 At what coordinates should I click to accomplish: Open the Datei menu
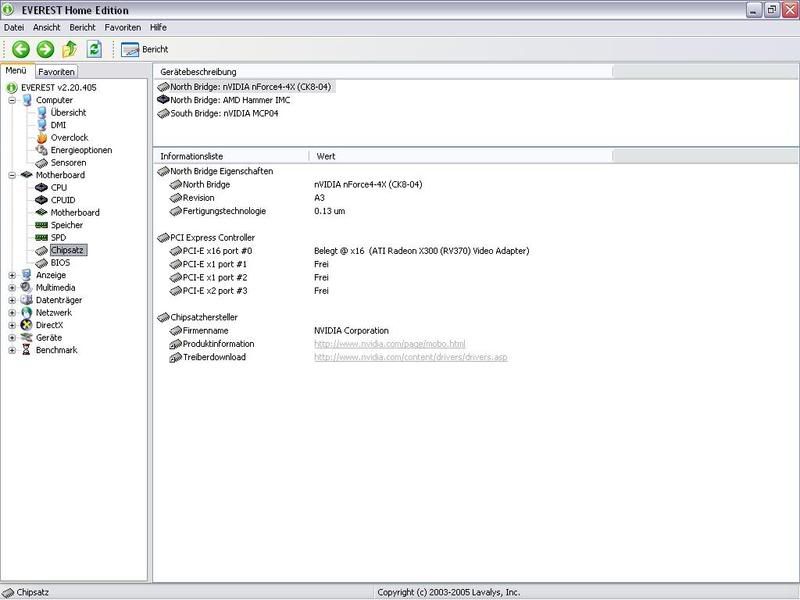(14, 28)
